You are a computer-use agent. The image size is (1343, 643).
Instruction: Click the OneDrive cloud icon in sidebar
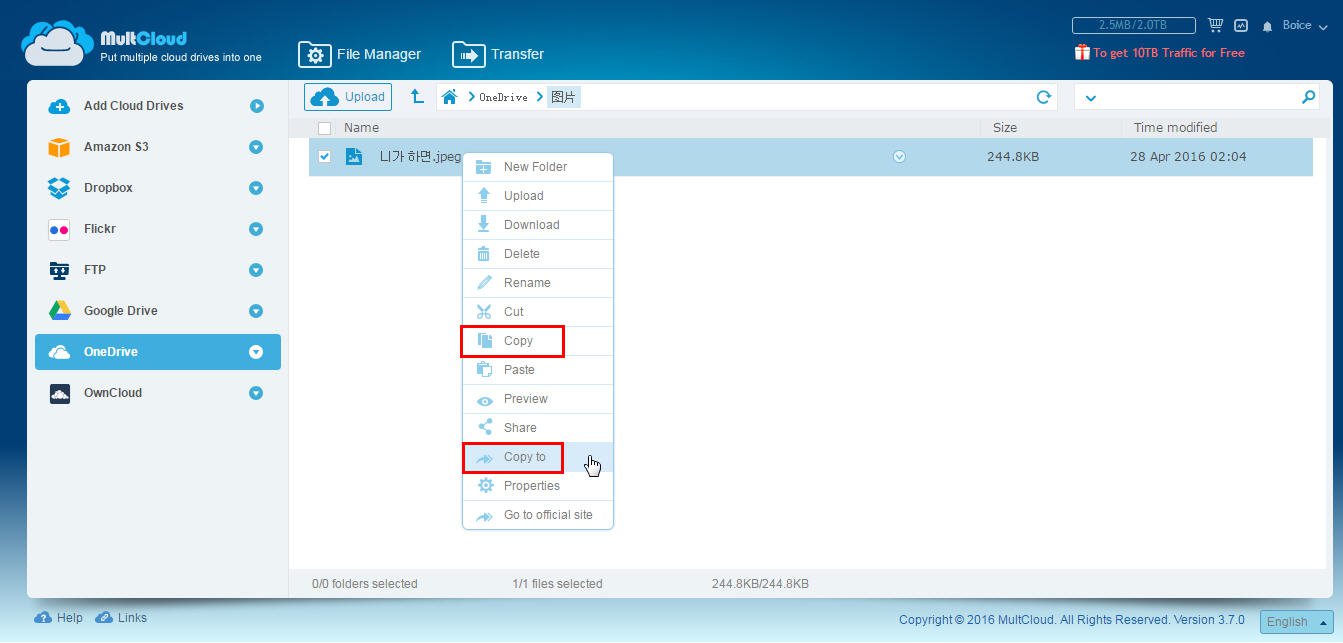59,352
